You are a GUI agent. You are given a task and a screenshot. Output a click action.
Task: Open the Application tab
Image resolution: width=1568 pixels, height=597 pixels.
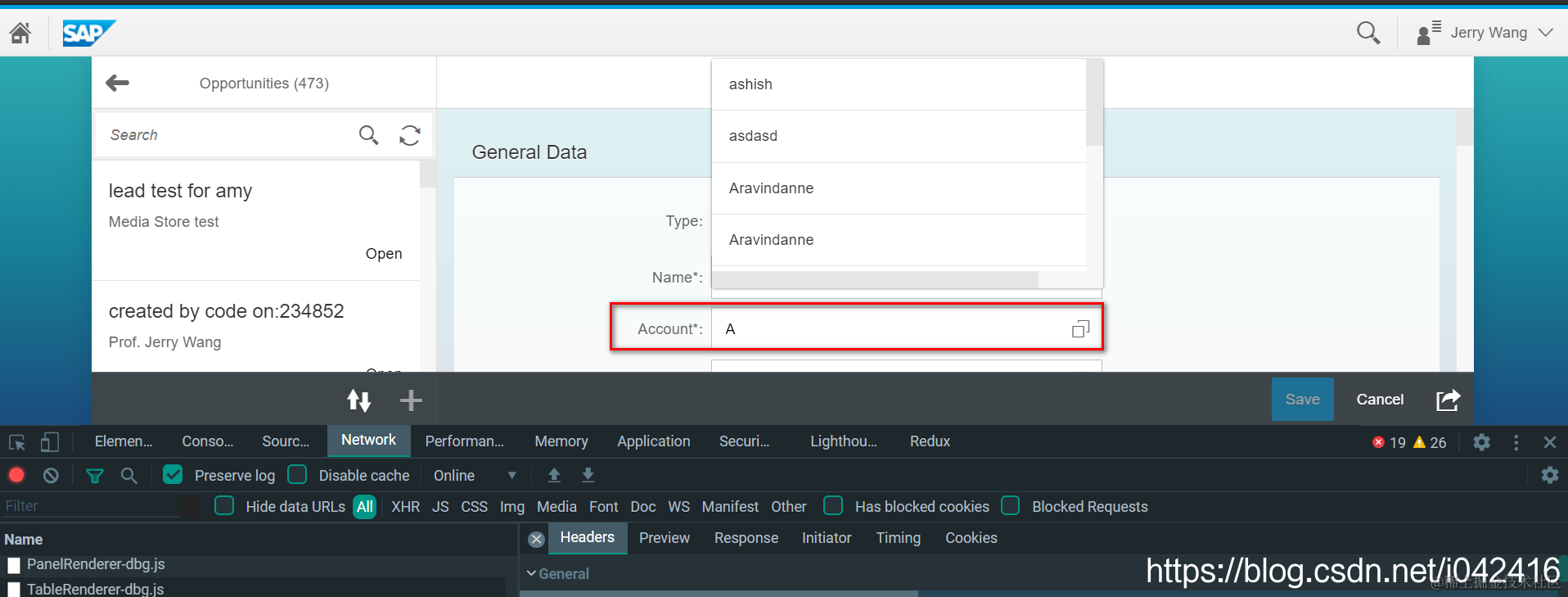coord(654,441)
